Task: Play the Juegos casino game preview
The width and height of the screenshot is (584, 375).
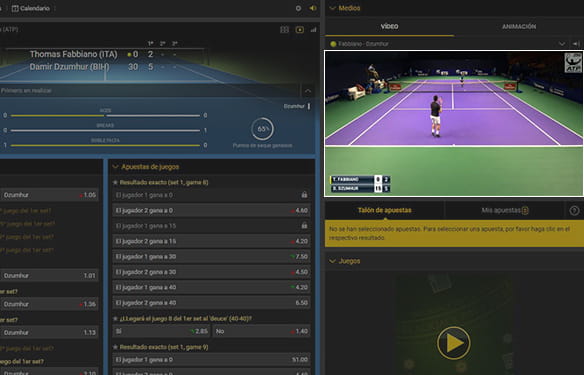Action: click(453, 343)
